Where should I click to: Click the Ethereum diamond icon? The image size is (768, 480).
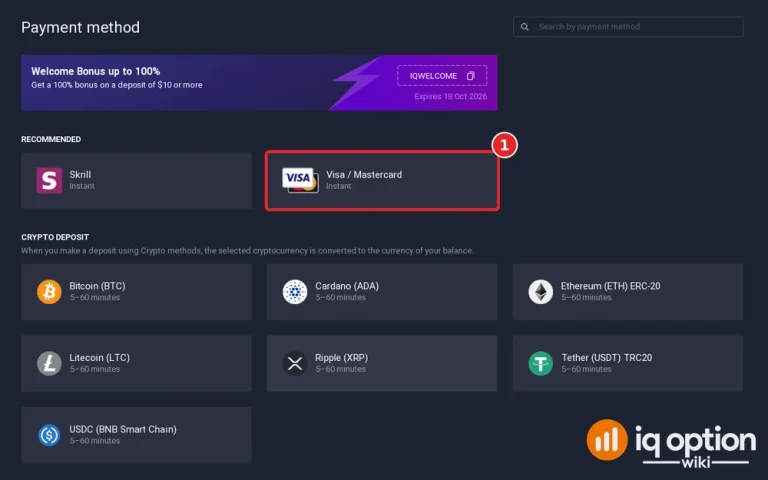541,292
